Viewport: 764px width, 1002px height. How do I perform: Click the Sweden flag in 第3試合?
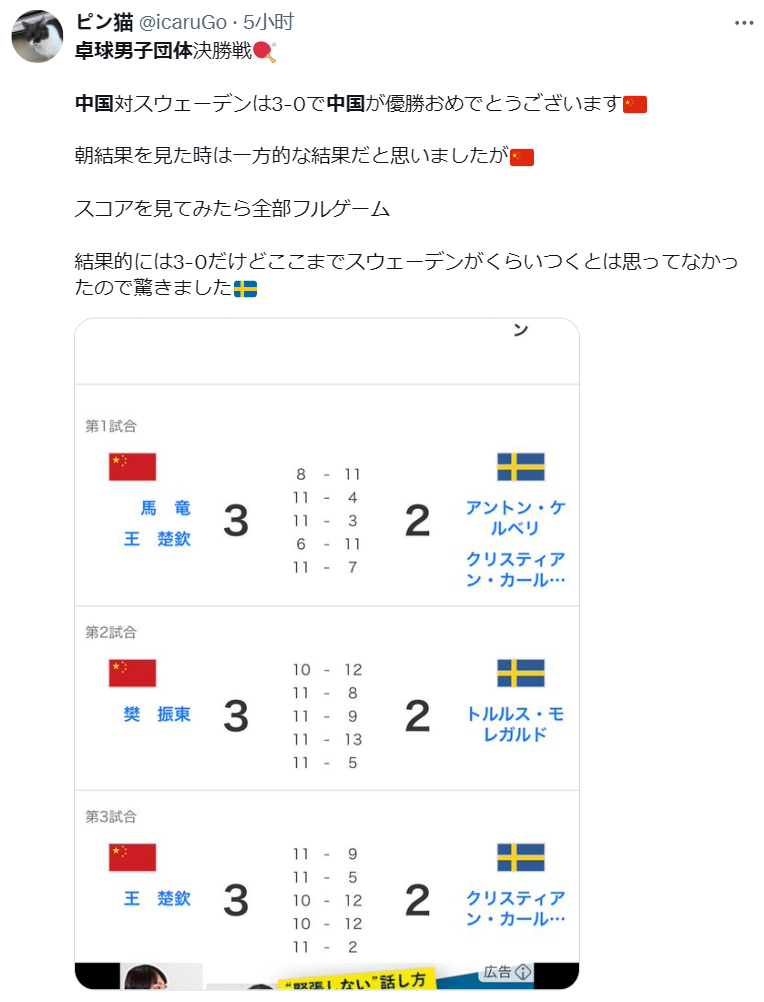521,857
